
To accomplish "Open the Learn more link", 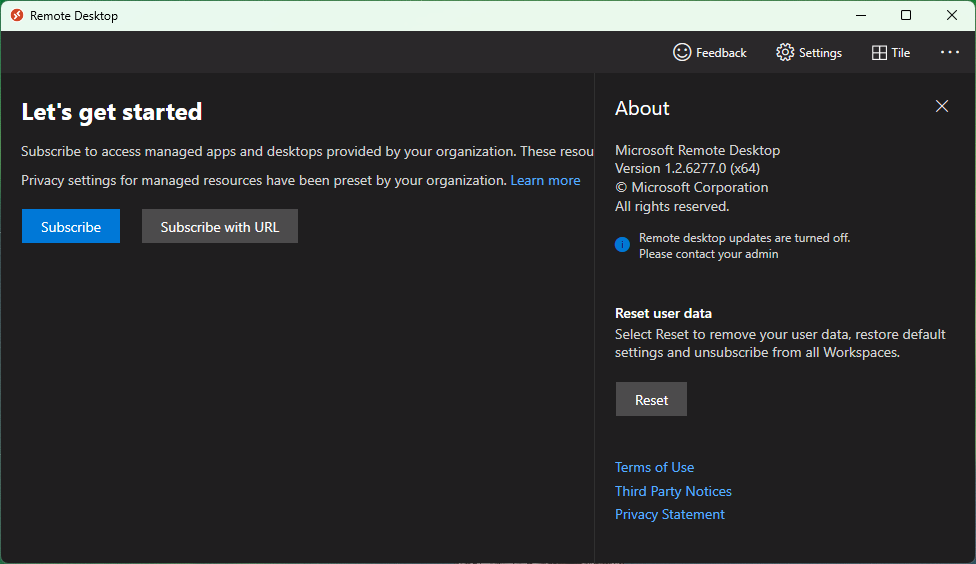I will click(x=545, y=181).
